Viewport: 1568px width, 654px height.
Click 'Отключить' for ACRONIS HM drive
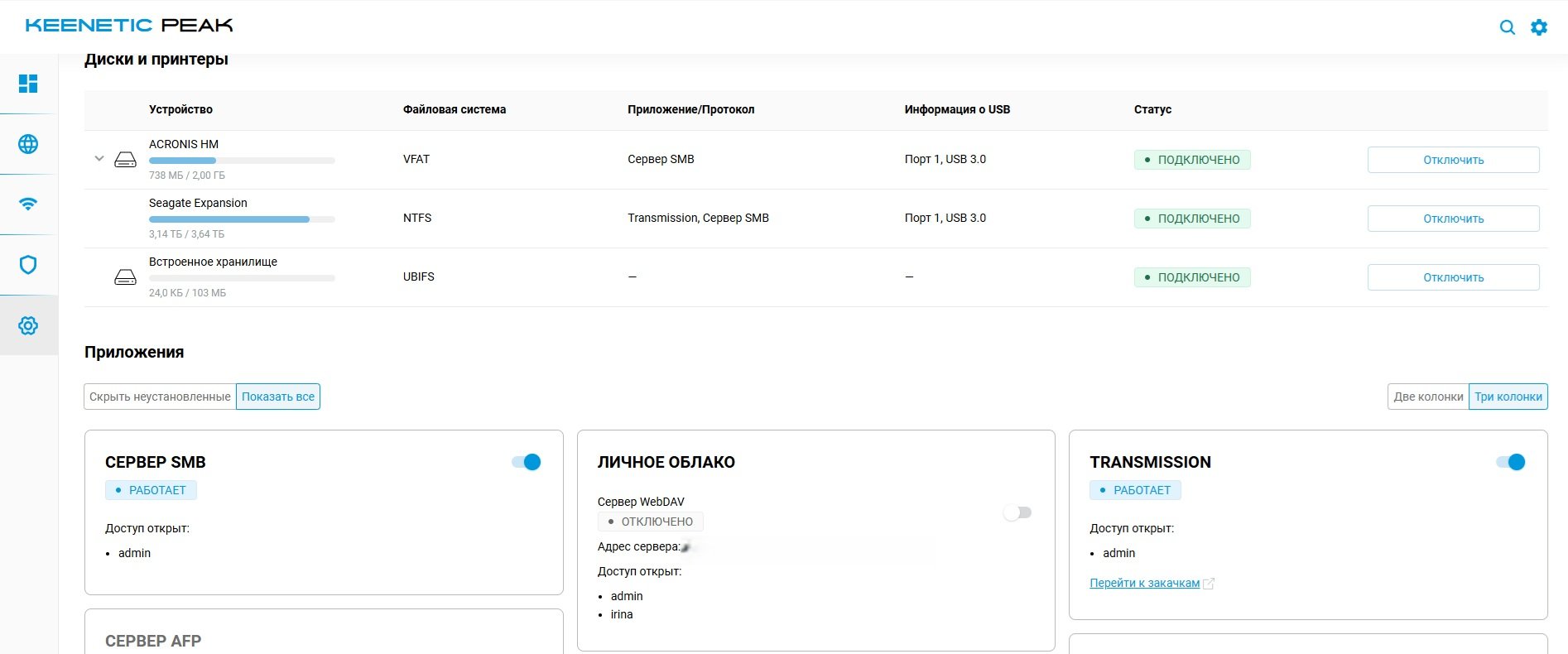tap(1453, 160)
